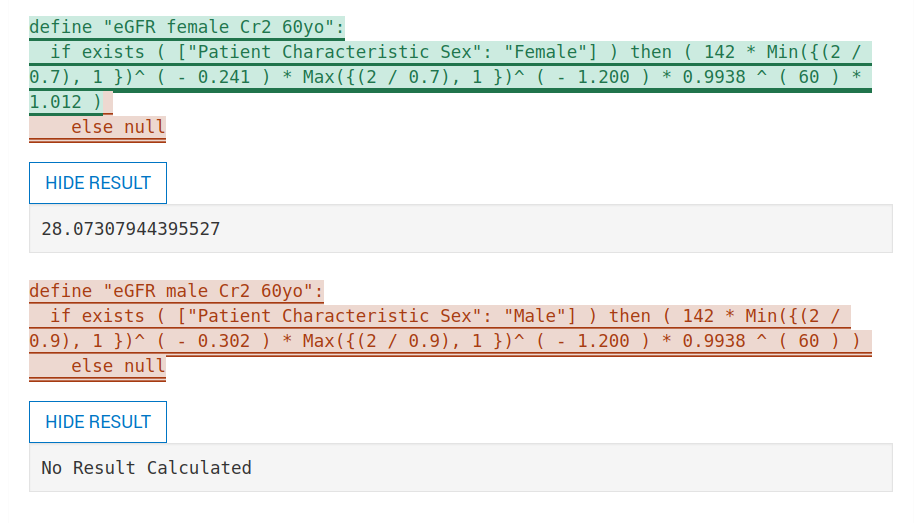This screenshot has width=917, height=523.
Task: Click the Min function in female formula
Action: 782,52
